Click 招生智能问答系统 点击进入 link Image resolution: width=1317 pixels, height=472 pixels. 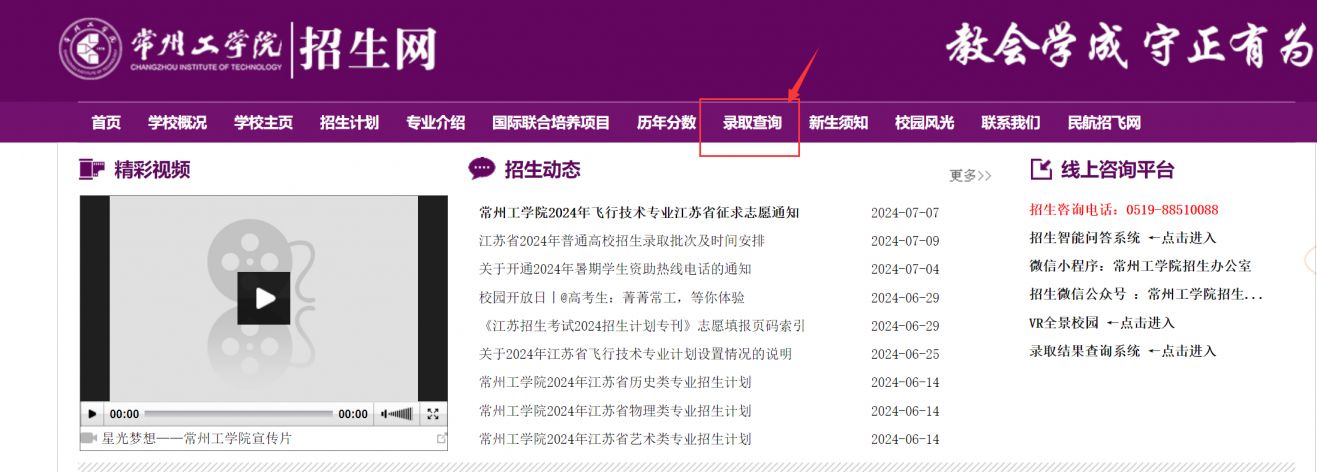coord(1123,238)
